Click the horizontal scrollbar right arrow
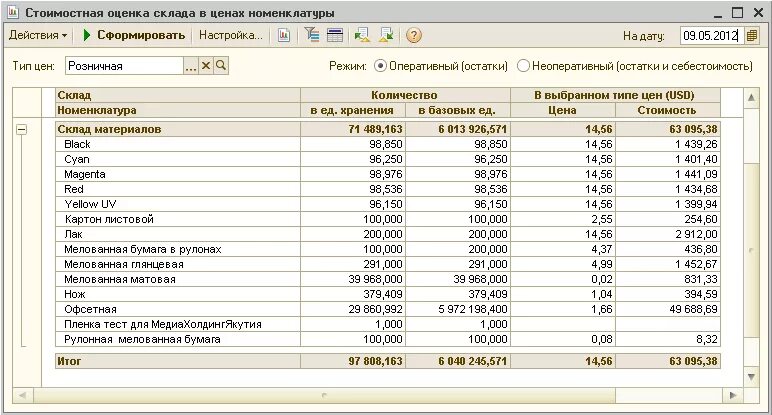Image resolution: width=772 pixels, height=415 pixels. coord(733,395)
